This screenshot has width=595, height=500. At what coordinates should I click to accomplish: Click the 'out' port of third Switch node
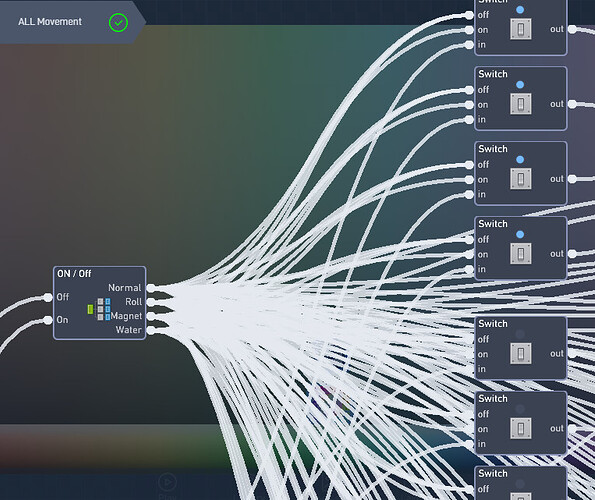click(572, 179)
